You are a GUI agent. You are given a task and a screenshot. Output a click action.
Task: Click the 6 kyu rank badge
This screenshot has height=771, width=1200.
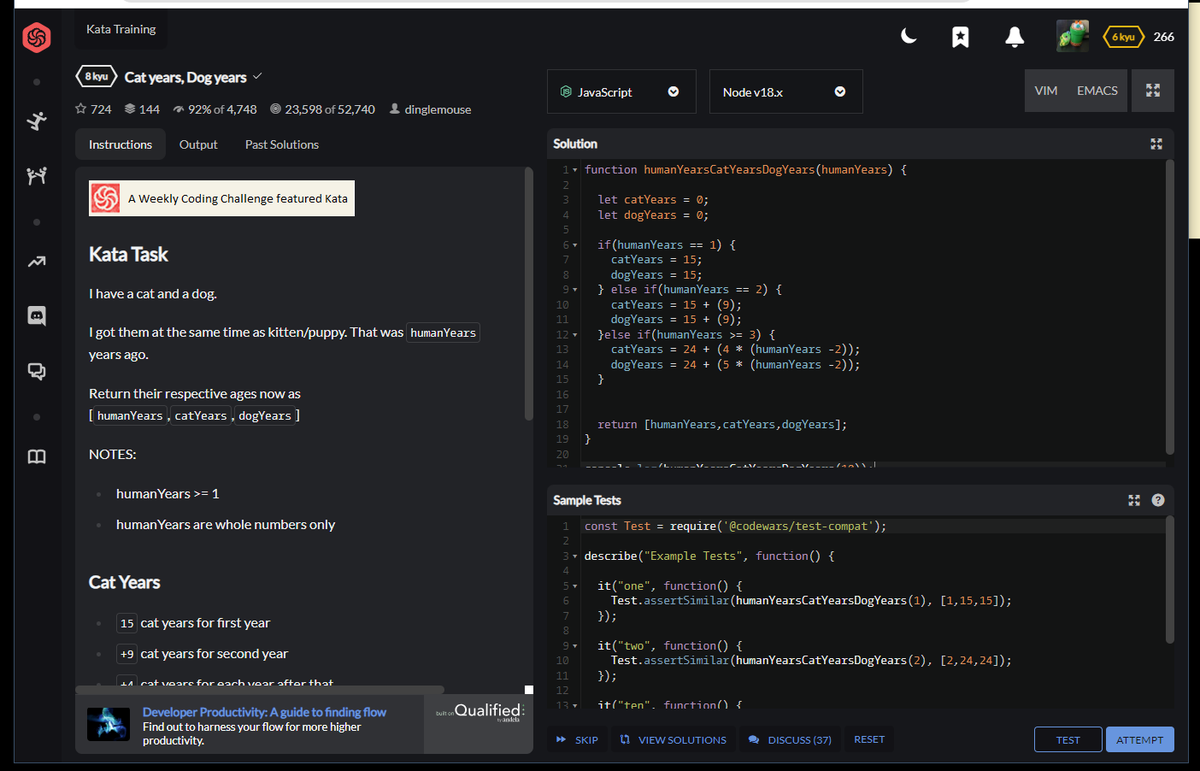(1122, 37)
